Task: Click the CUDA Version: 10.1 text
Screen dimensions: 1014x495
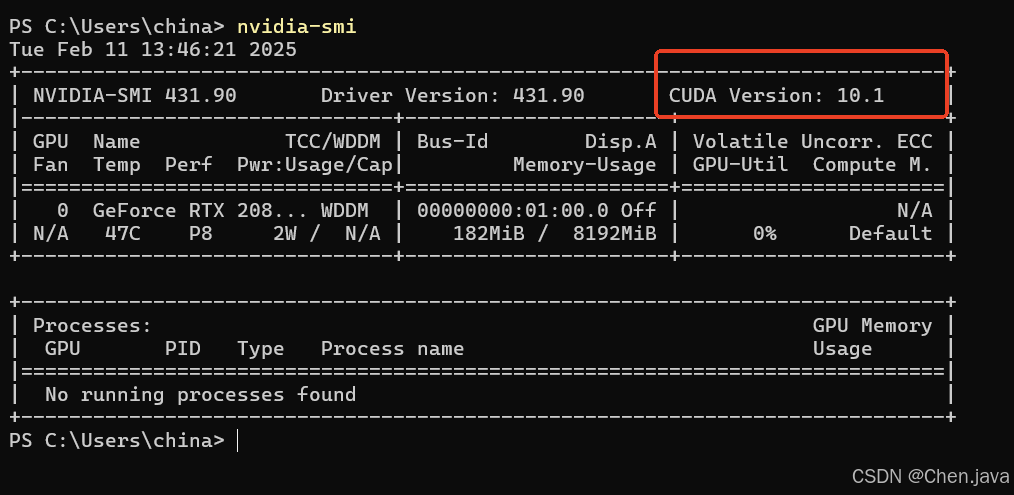Action: [x=776, y=96]
